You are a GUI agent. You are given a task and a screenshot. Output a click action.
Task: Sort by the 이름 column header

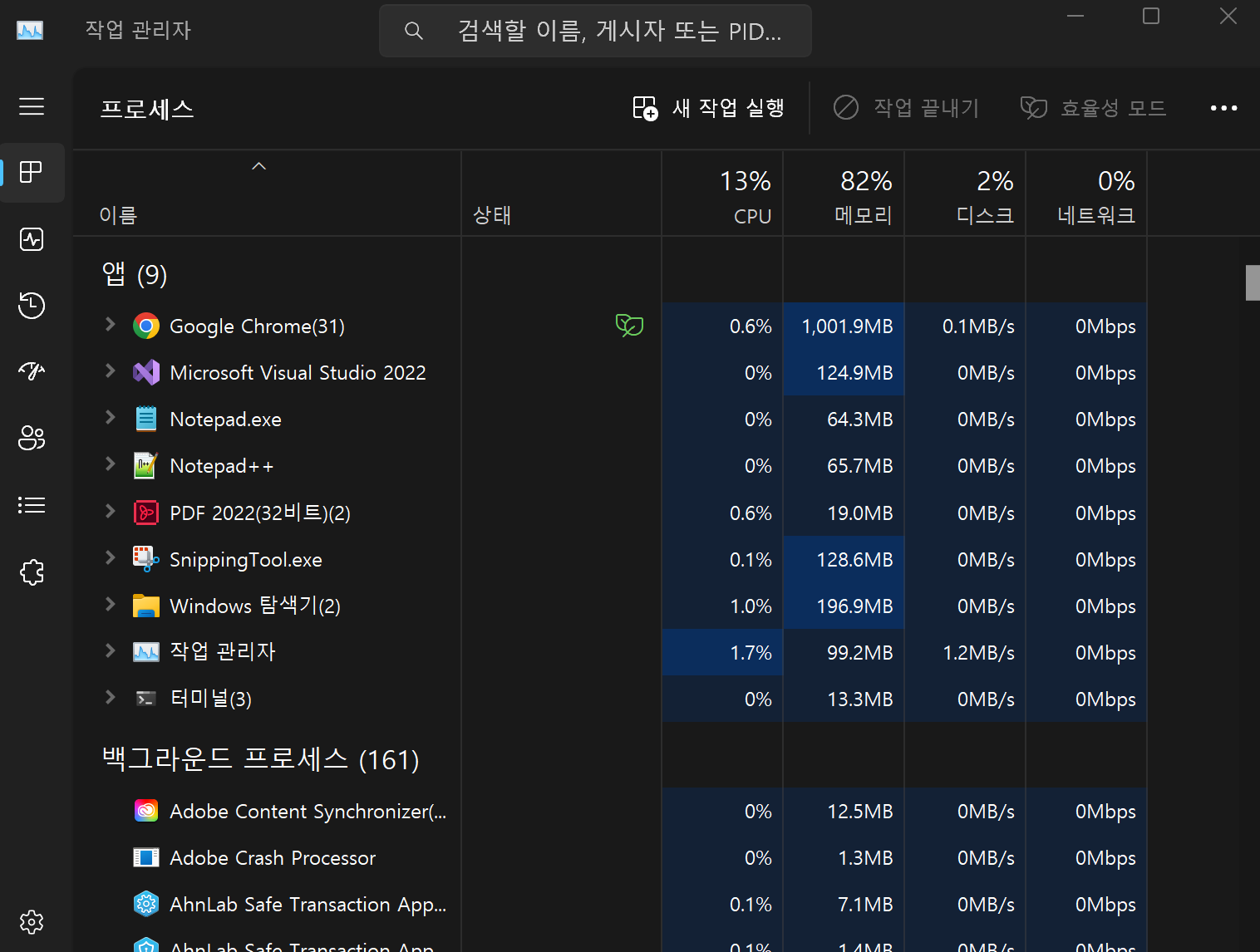[267, 194]
